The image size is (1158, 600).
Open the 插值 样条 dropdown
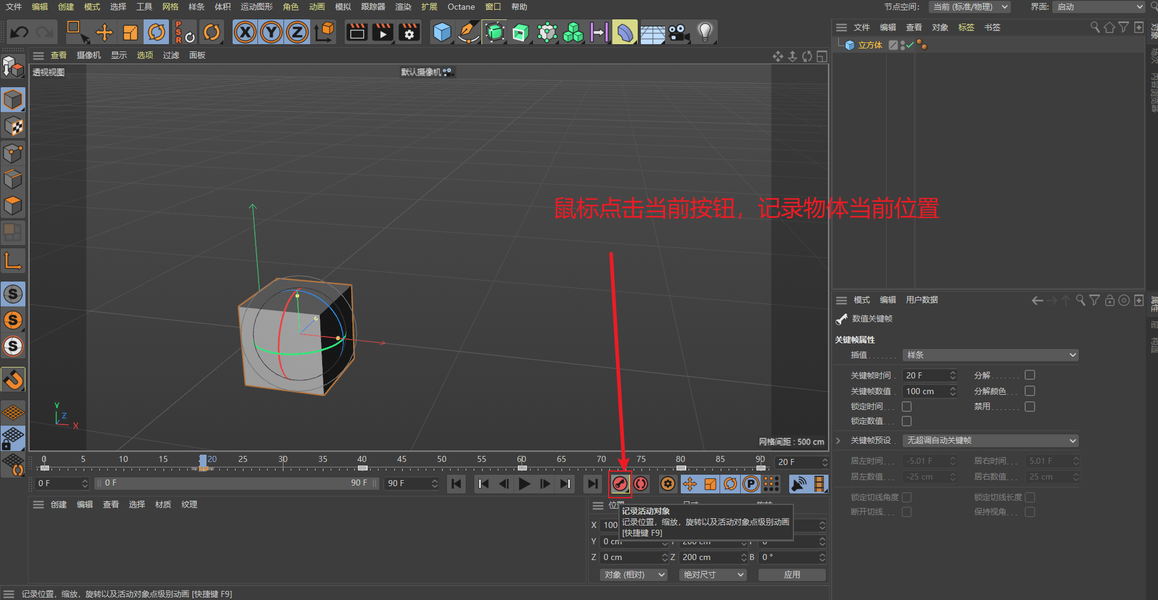tap(990, 355)
